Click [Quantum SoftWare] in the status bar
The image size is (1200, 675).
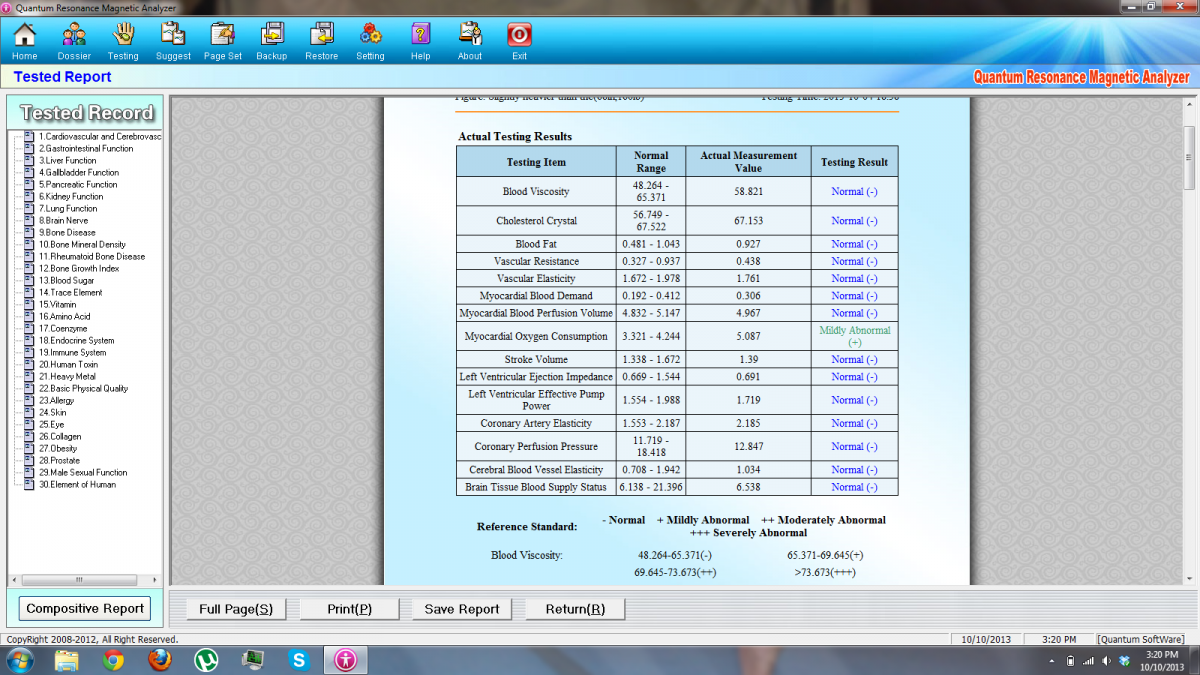tap(1140, 639)
